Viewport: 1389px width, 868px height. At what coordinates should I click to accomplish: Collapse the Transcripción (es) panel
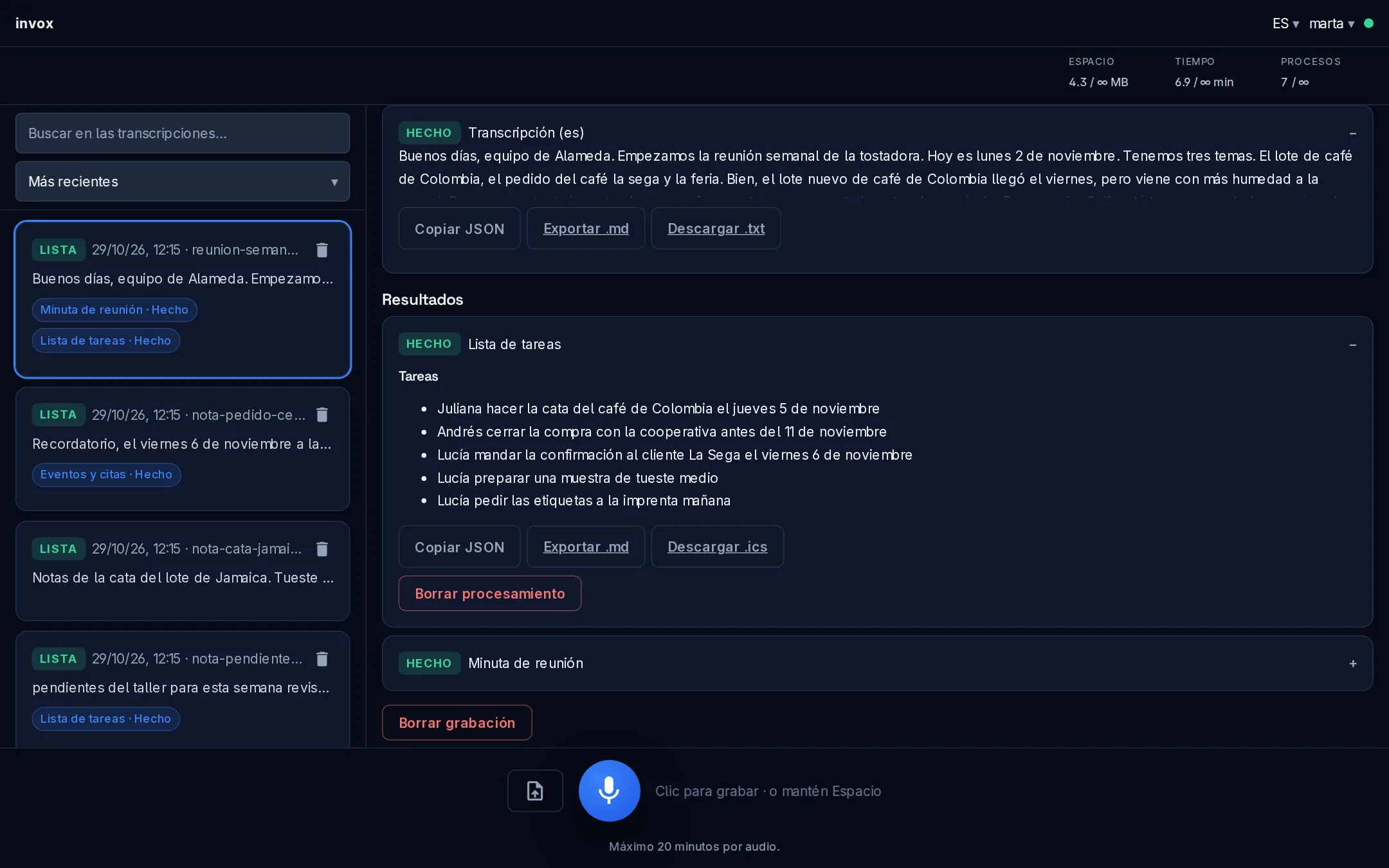(x=1353, y=133)
